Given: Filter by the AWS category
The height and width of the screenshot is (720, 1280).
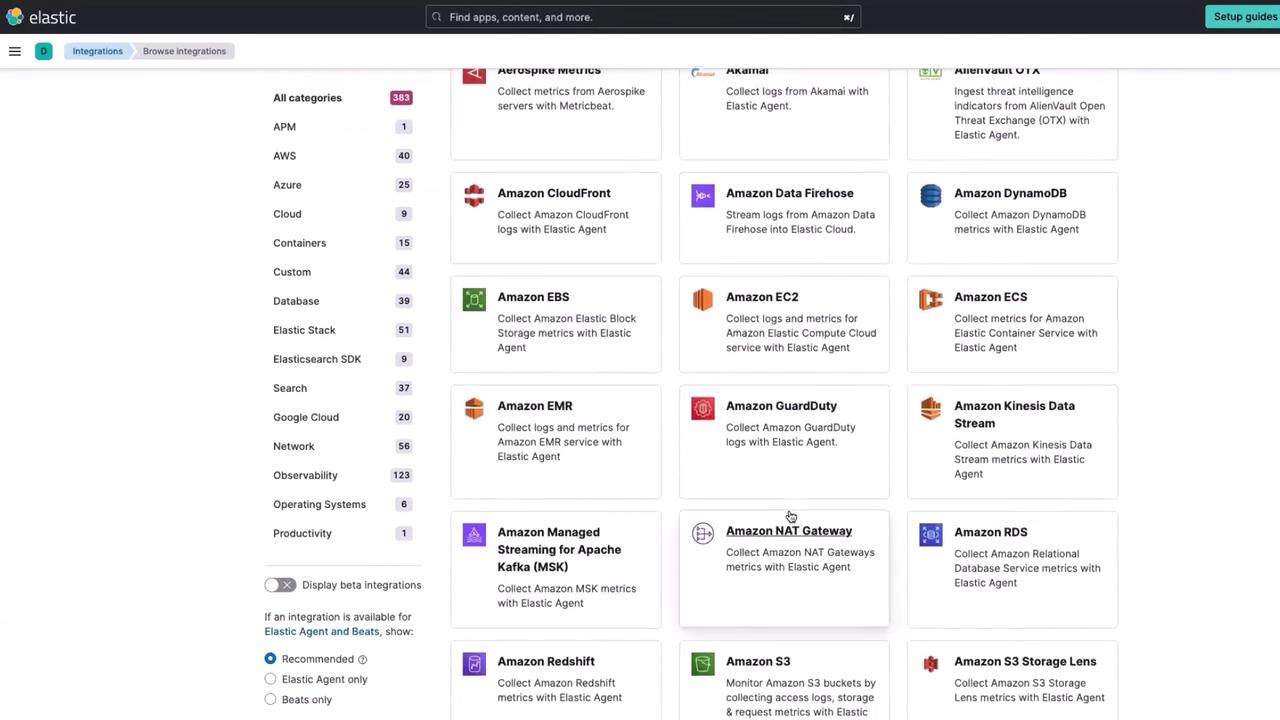Looking at the screenshot, I should [x=285, y=156].
